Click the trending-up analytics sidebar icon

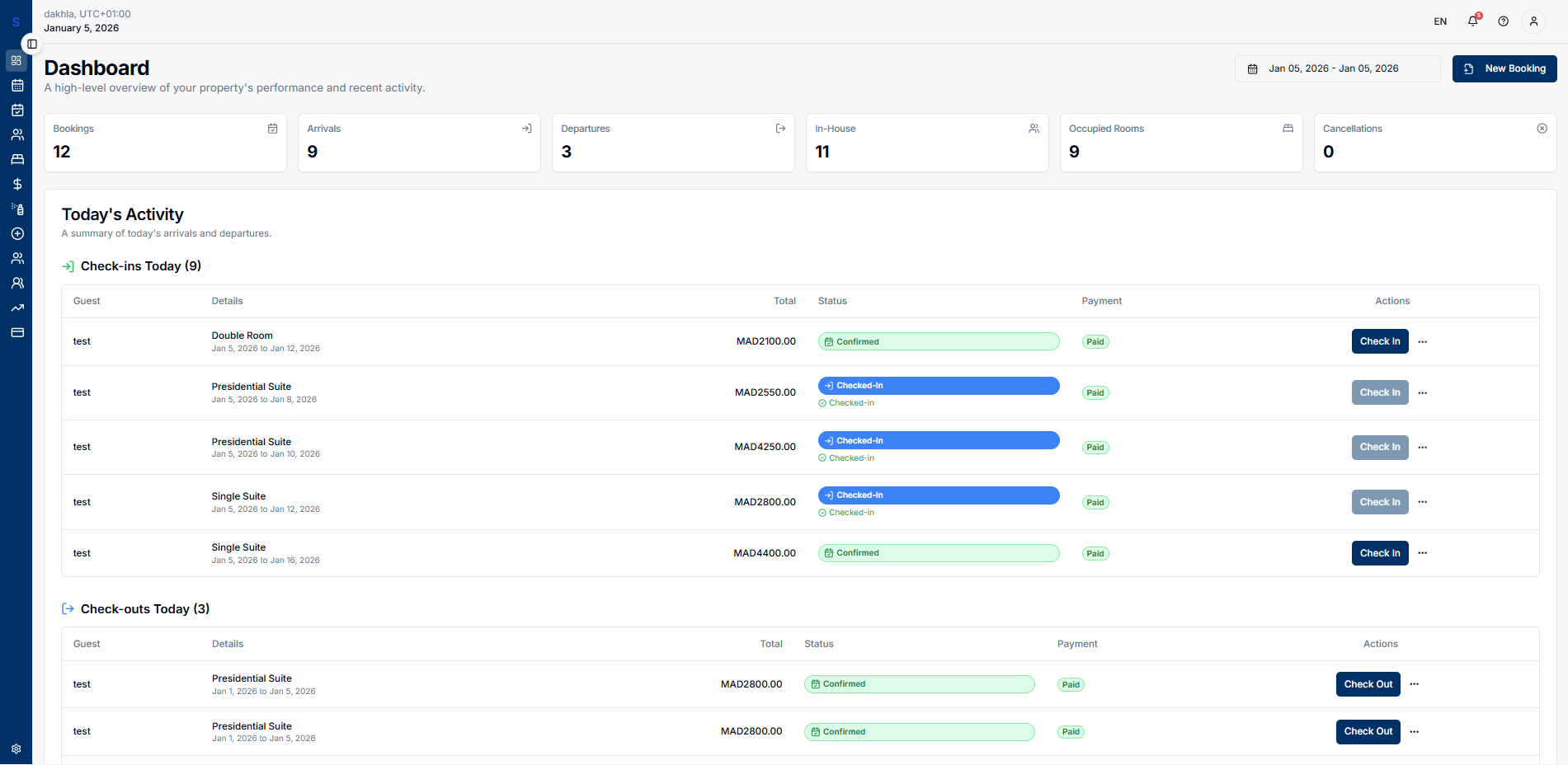click(x=16, y=308)
